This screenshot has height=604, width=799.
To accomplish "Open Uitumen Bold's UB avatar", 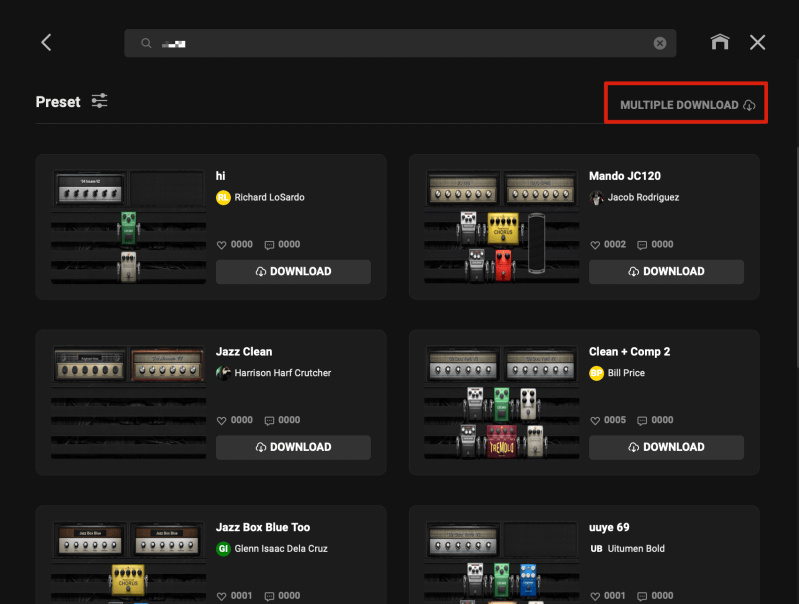I will [596, 548].
